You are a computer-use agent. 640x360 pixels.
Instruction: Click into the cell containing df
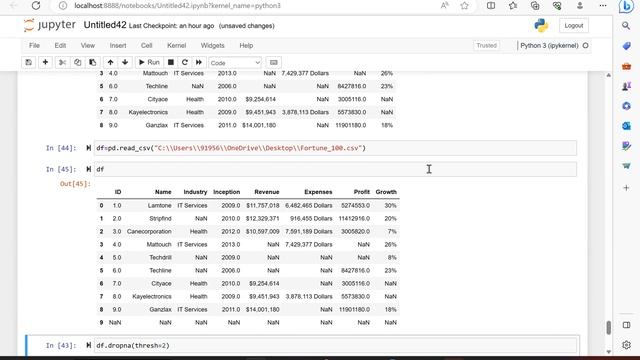click(x=335, y=169)
